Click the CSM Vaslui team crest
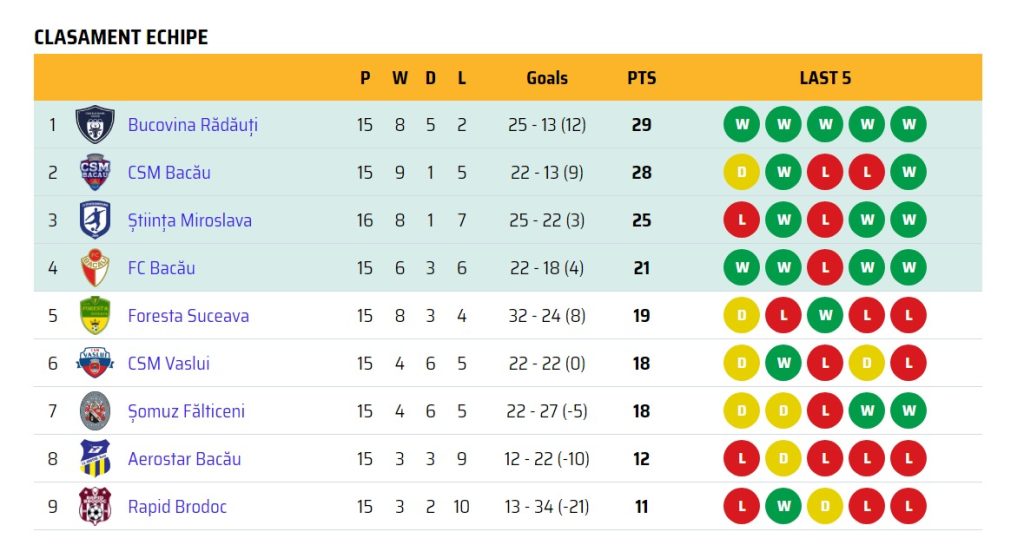 [x=95, y=363]
